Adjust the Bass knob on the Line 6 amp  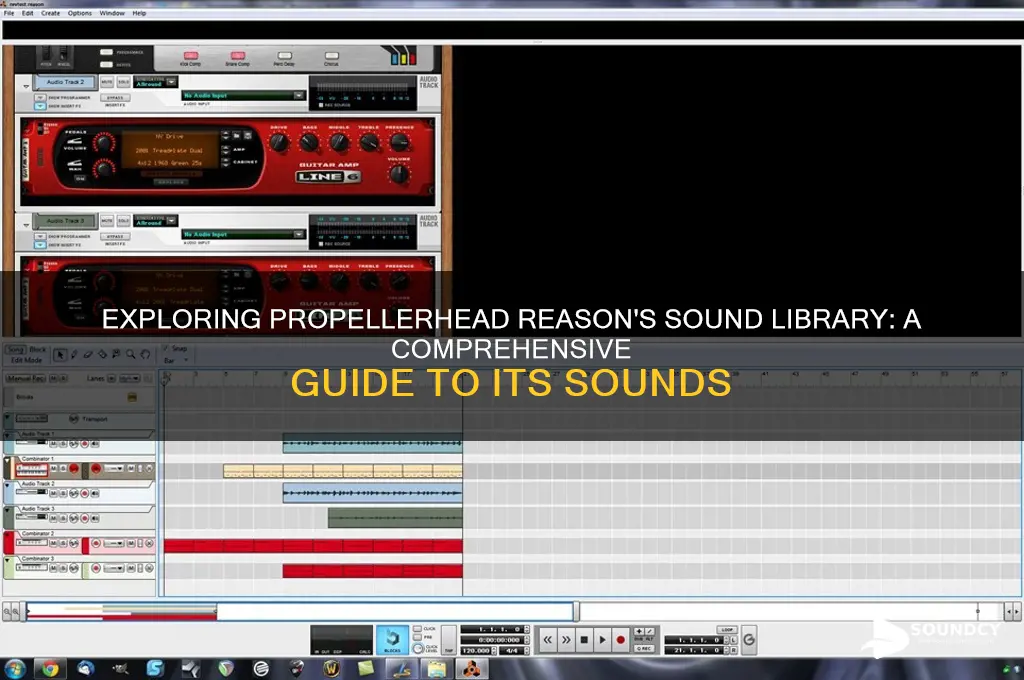click(x=309, y=142)
